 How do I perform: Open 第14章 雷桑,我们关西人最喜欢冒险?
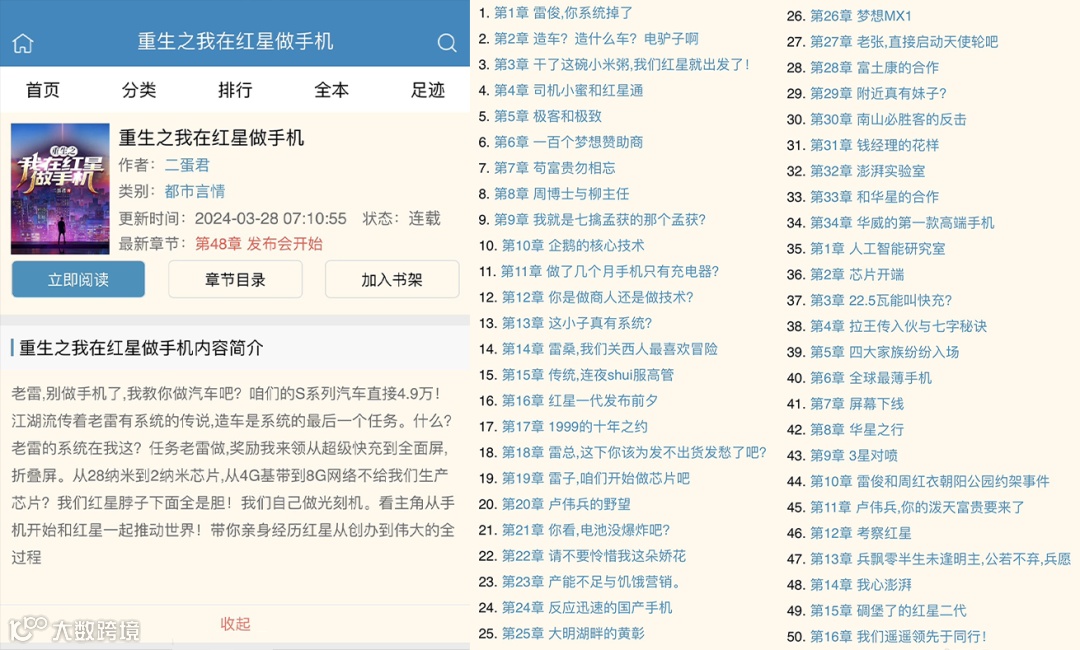(610, 349)
